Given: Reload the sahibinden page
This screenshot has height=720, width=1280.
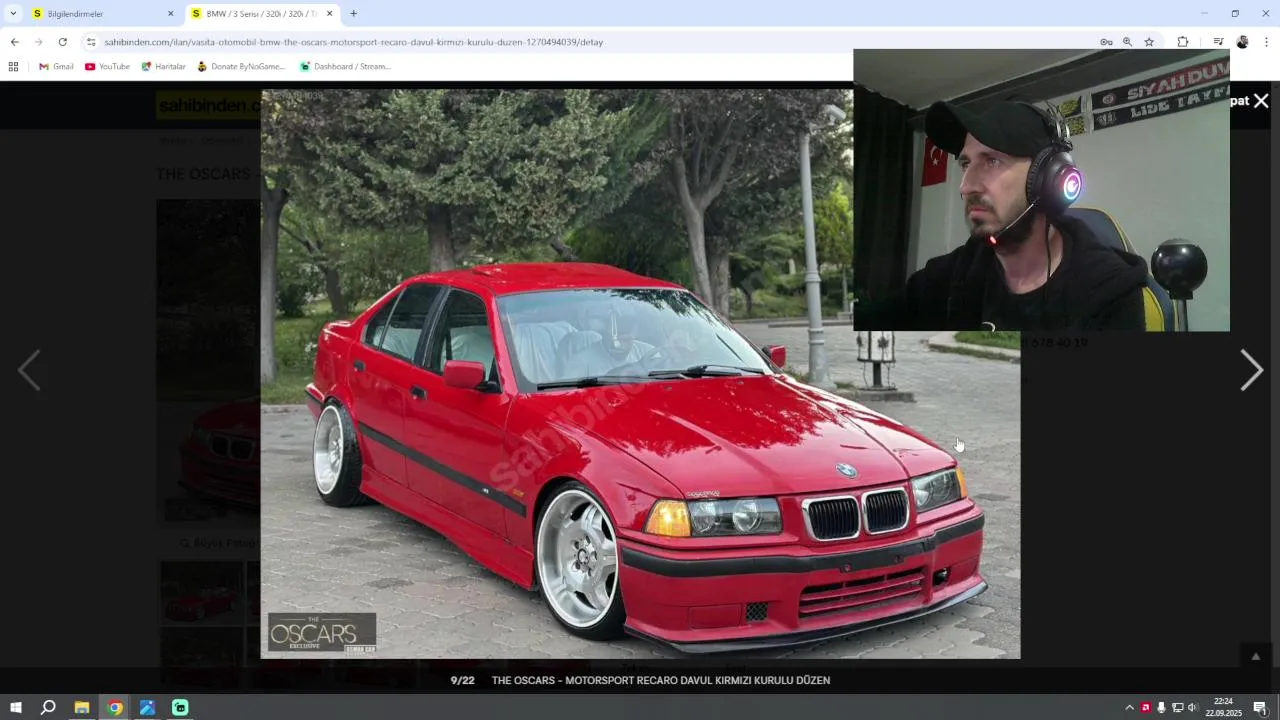Looking at the screenshot, I should coord(63,42).
